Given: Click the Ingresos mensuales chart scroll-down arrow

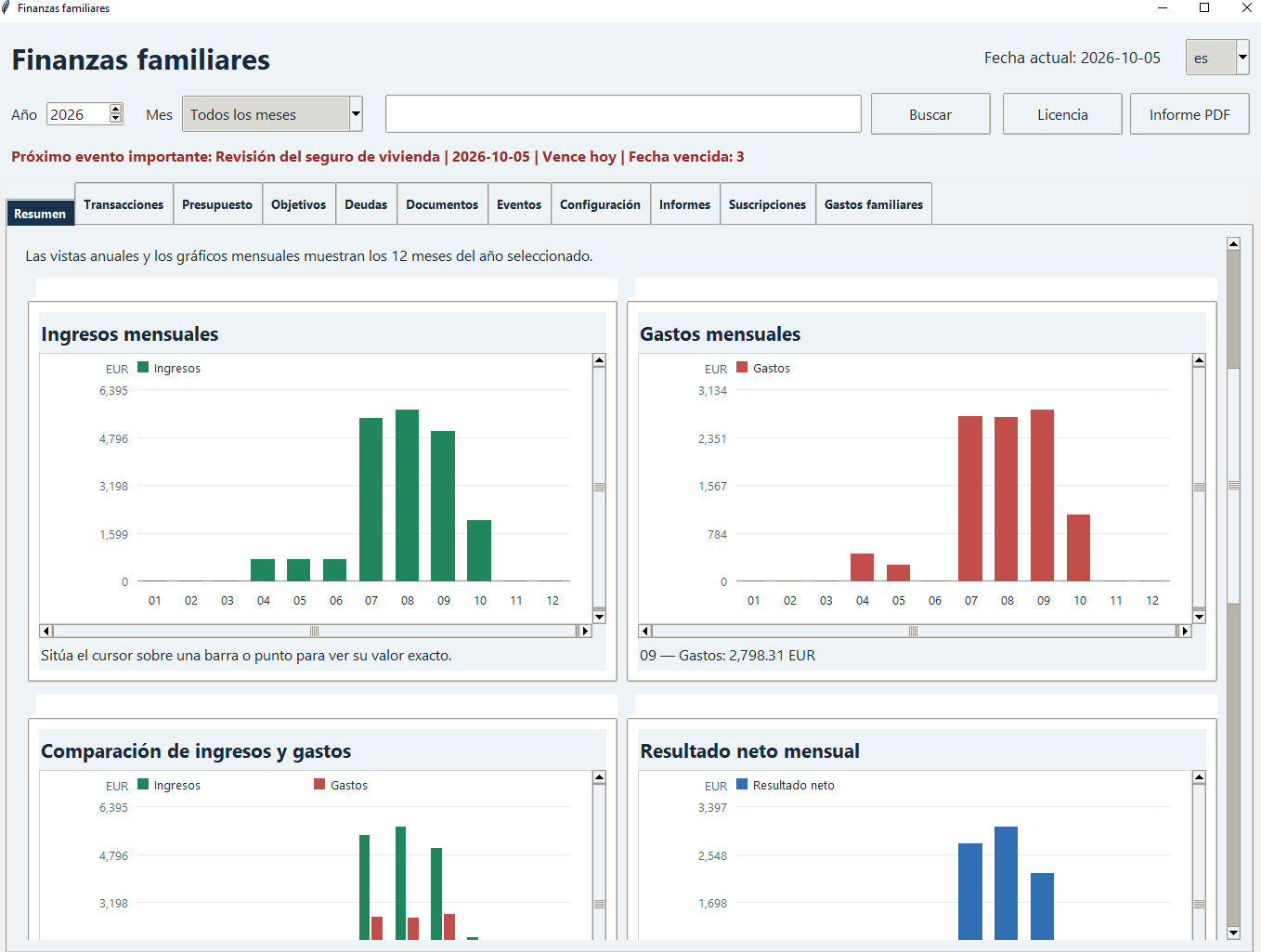Looking at the screenshot, I should click(599, 616).
